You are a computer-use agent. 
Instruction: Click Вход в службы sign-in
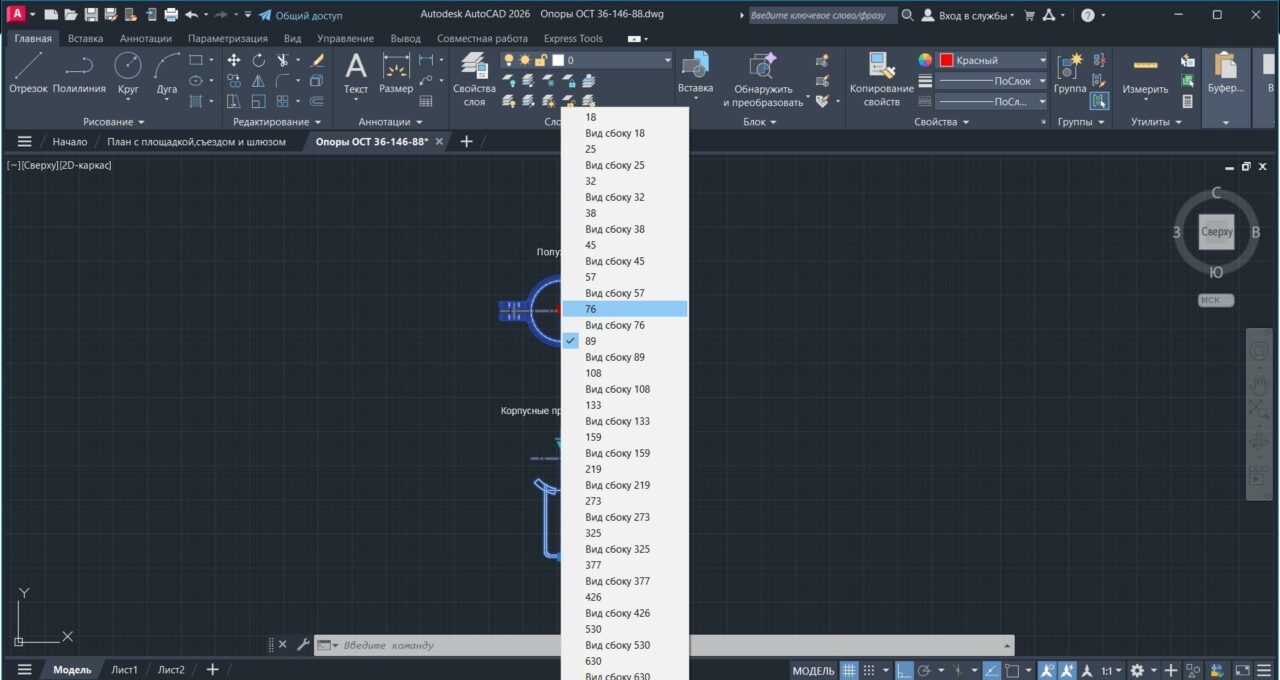[x=967, y=15]
